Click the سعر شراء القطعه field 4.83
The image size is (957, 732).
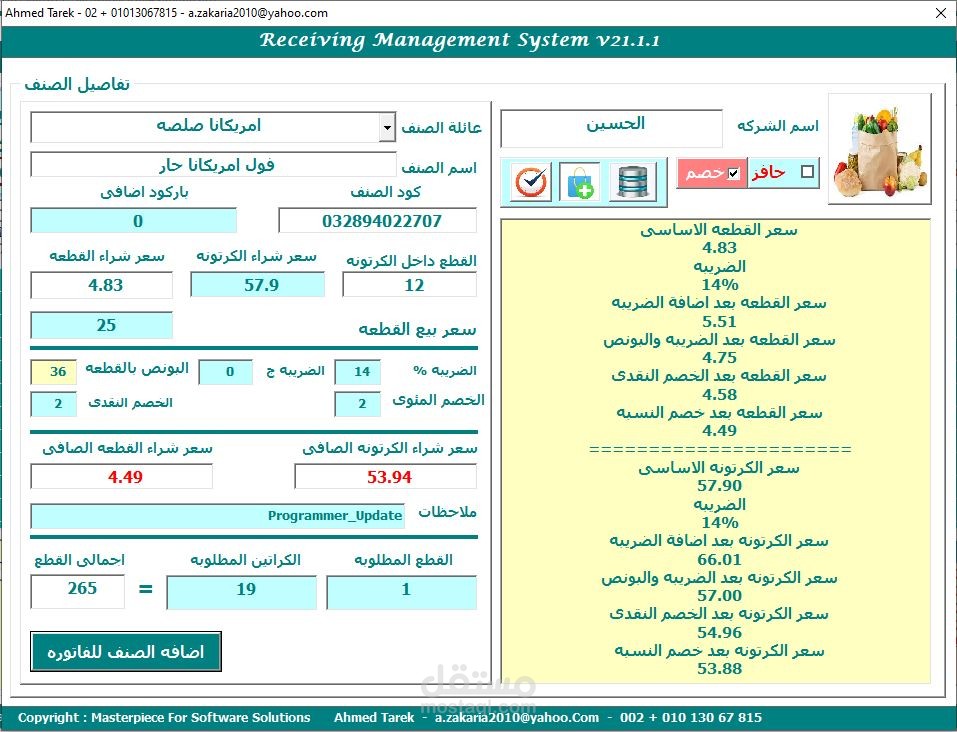(102, 285)
